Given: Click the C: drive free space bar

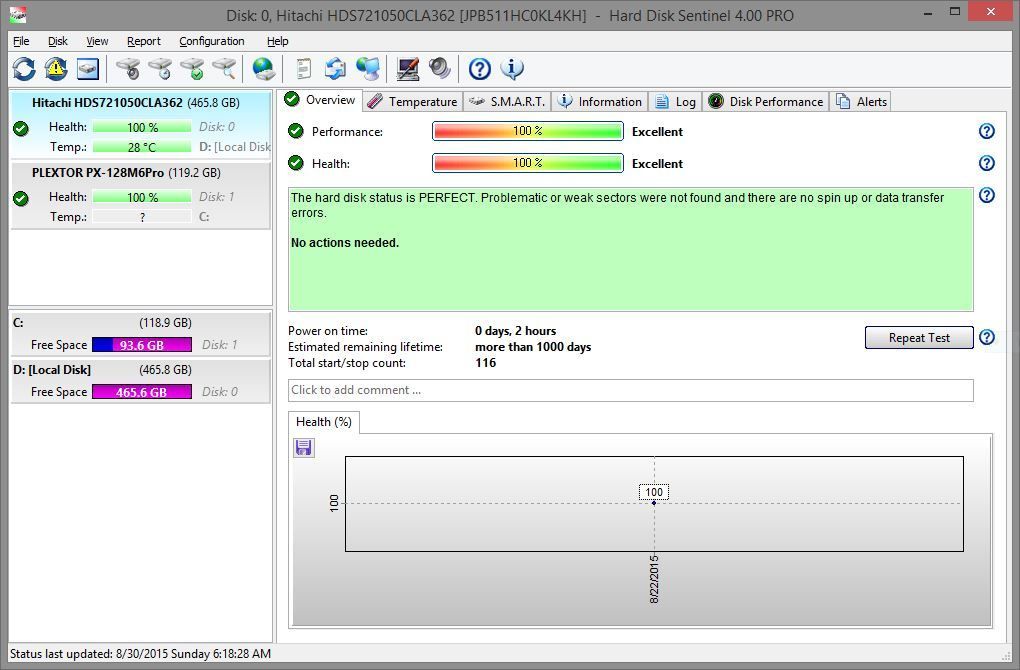Looking at the screenshot, I should pyautogui.click(x=141, y=345).
